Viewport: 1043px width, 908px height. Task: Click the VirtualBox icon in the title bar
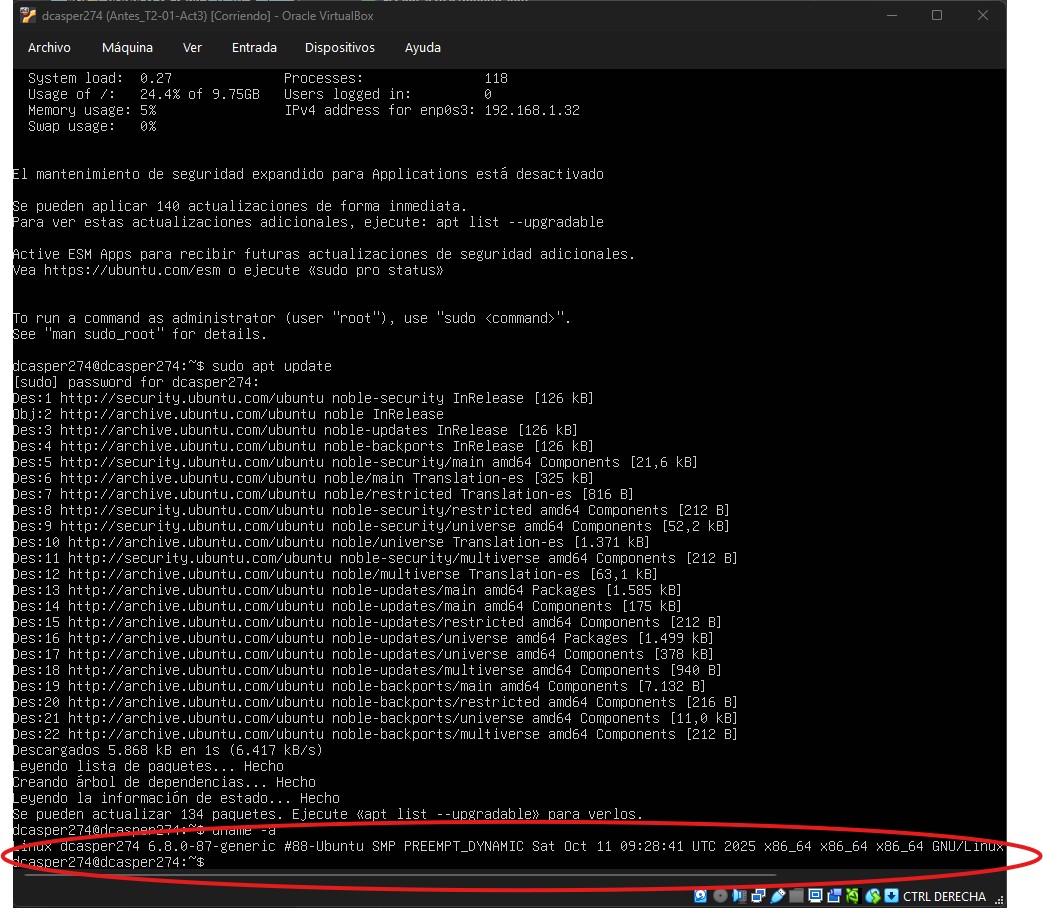click(28, 15)
